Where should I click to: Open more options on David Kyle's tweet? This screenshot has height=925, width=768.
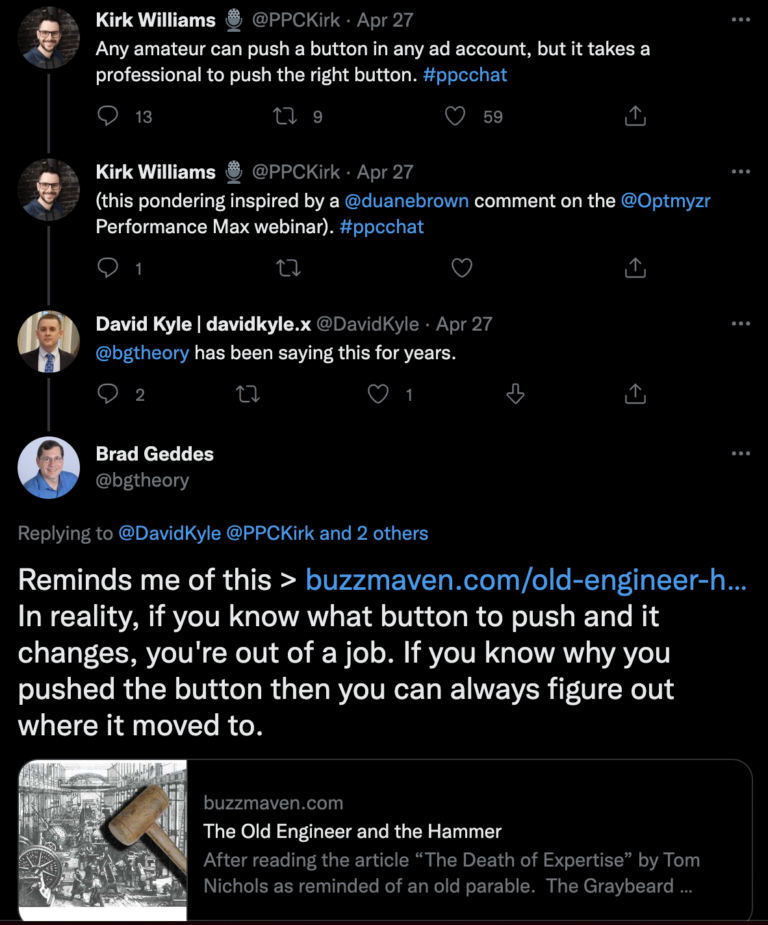740,324
